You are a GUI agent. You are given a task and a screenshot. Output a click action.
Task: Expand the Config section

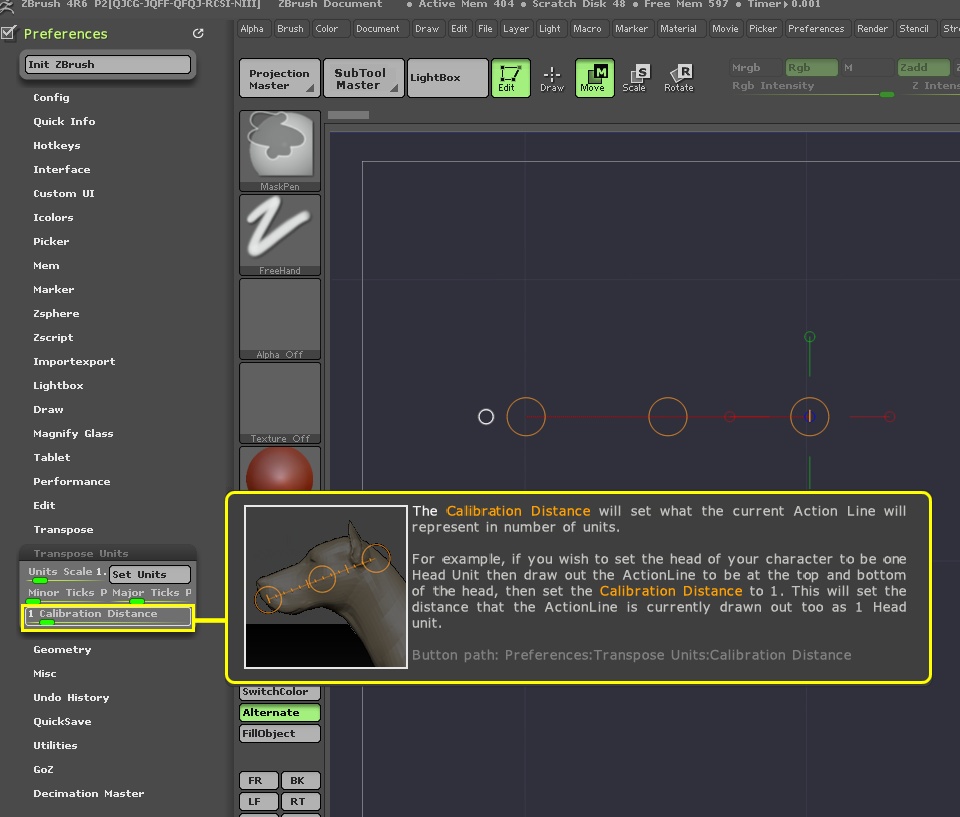(x=51, y=97)
